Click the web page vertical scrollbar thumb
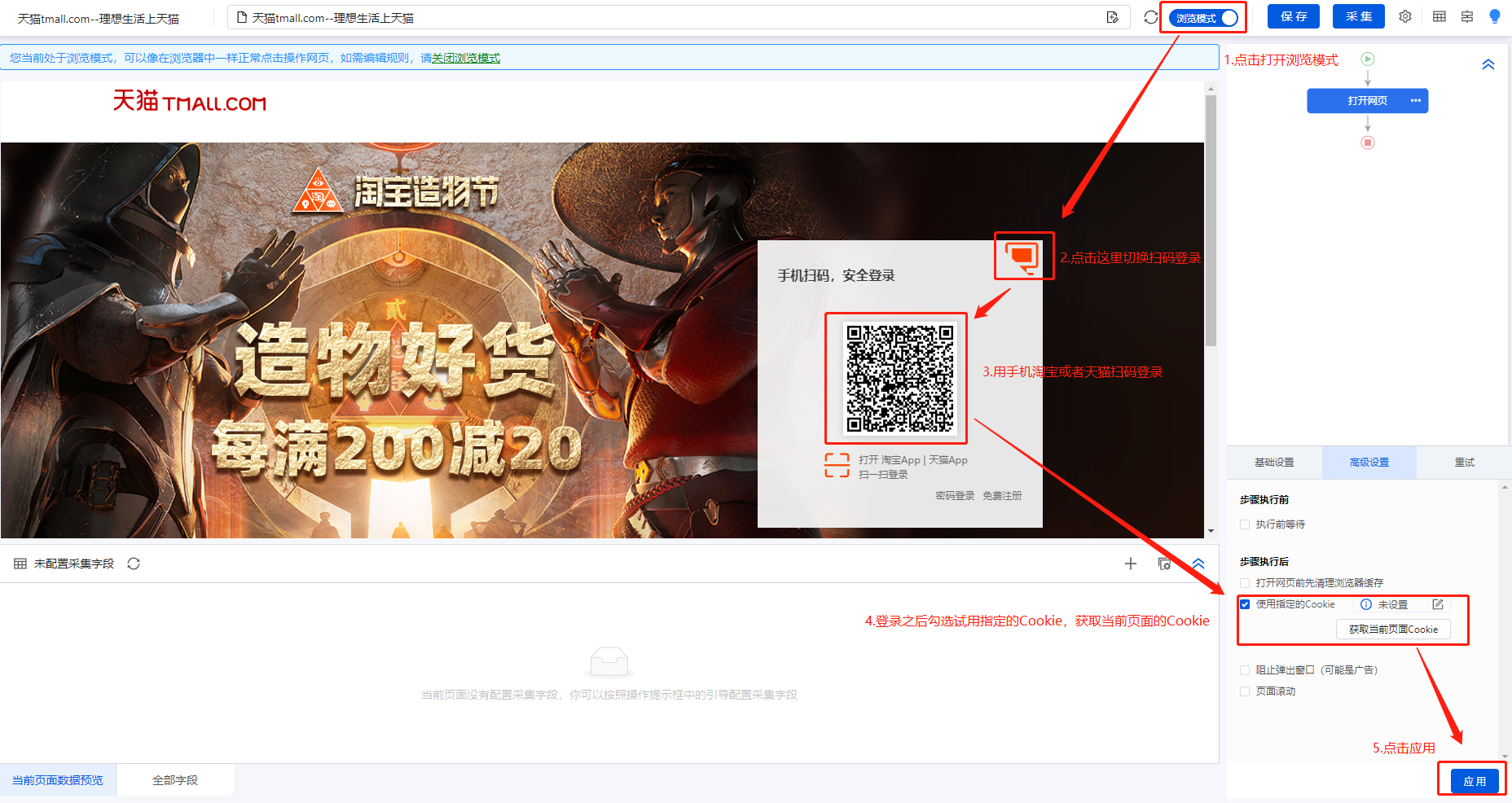 click(x=1211, y=220)
